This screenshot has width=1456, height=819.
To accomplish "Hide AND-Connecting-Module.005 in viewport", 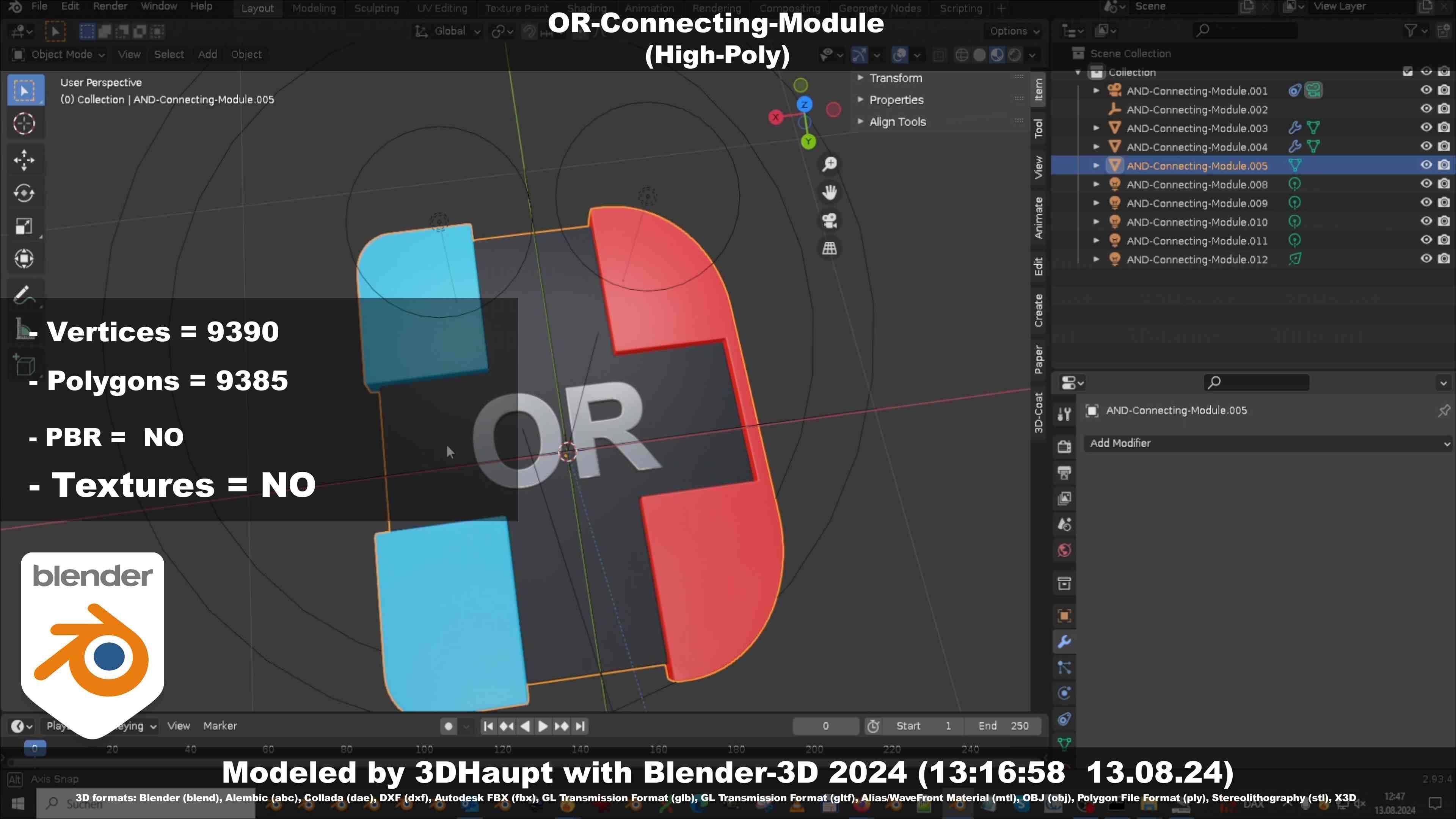I will 1426,165.
